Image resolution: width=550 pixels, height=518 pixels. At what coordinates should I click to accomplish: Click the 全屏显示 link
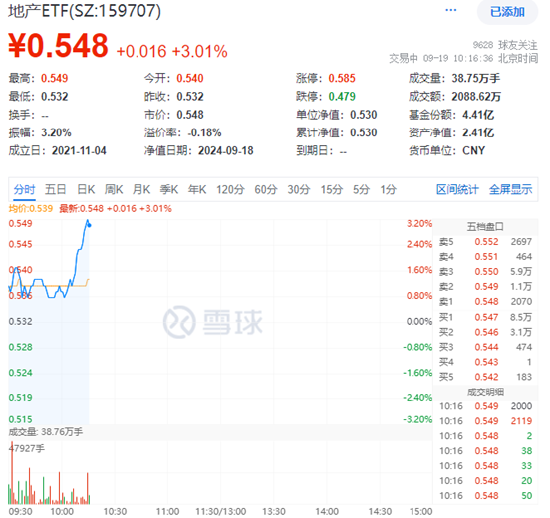pyautogui.click(x=510, y=190)
